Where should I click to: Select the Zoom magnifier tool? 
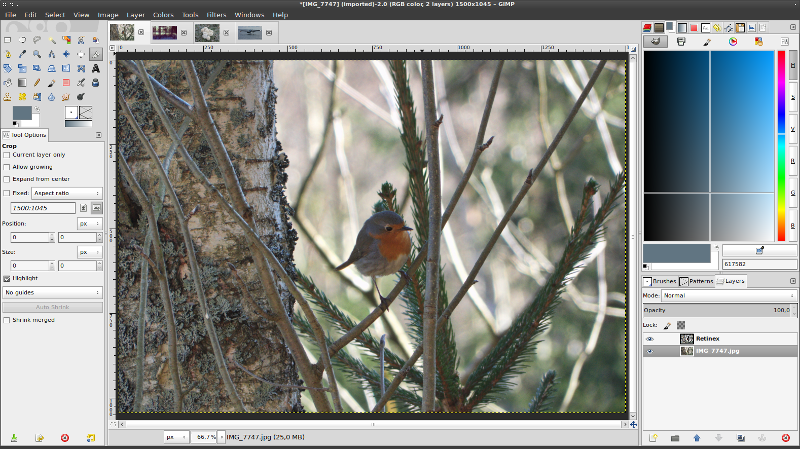37,54
